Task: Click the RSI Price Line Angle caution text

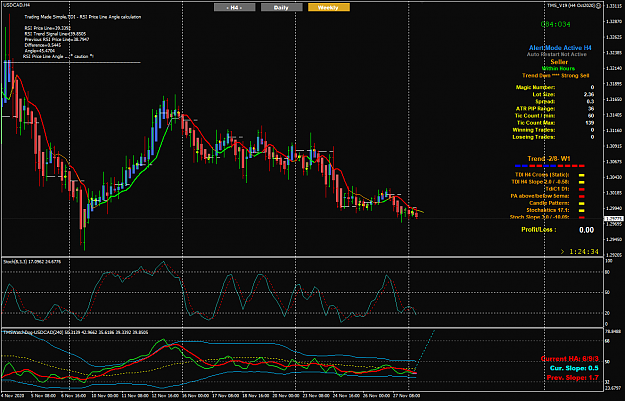Action: 58,57
